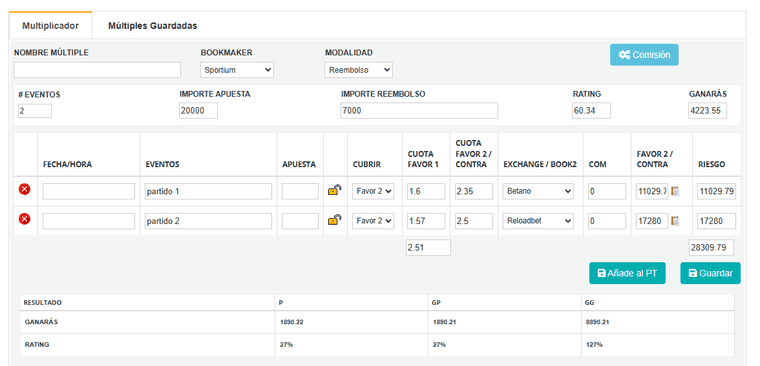The image size is (760, 366).
Task: Copy the 17280 amount with the clipboard icon
Action: coord(675,221)
